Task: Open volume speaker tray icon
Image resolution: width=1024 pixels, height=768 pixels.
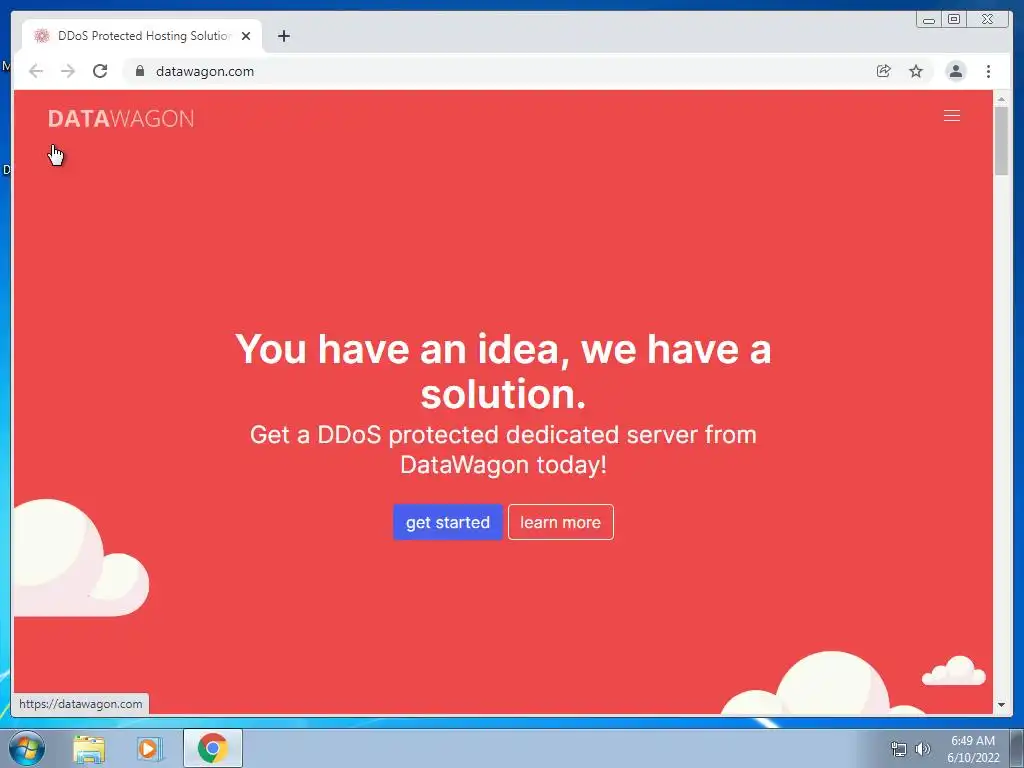Action: [923, 749]
